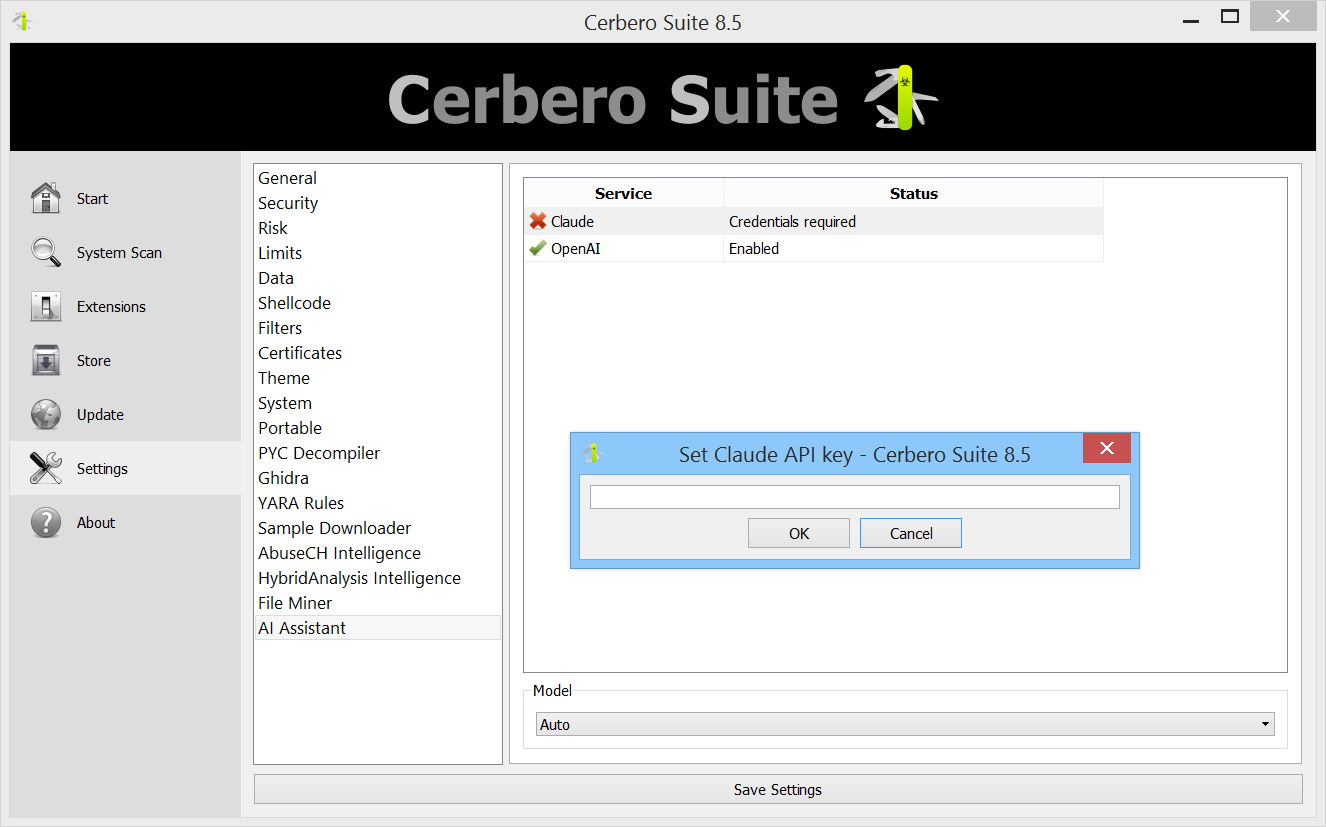The image size is (1326, 827).
Task: Open System Scan magnifier icon
Action: (46, 252)
